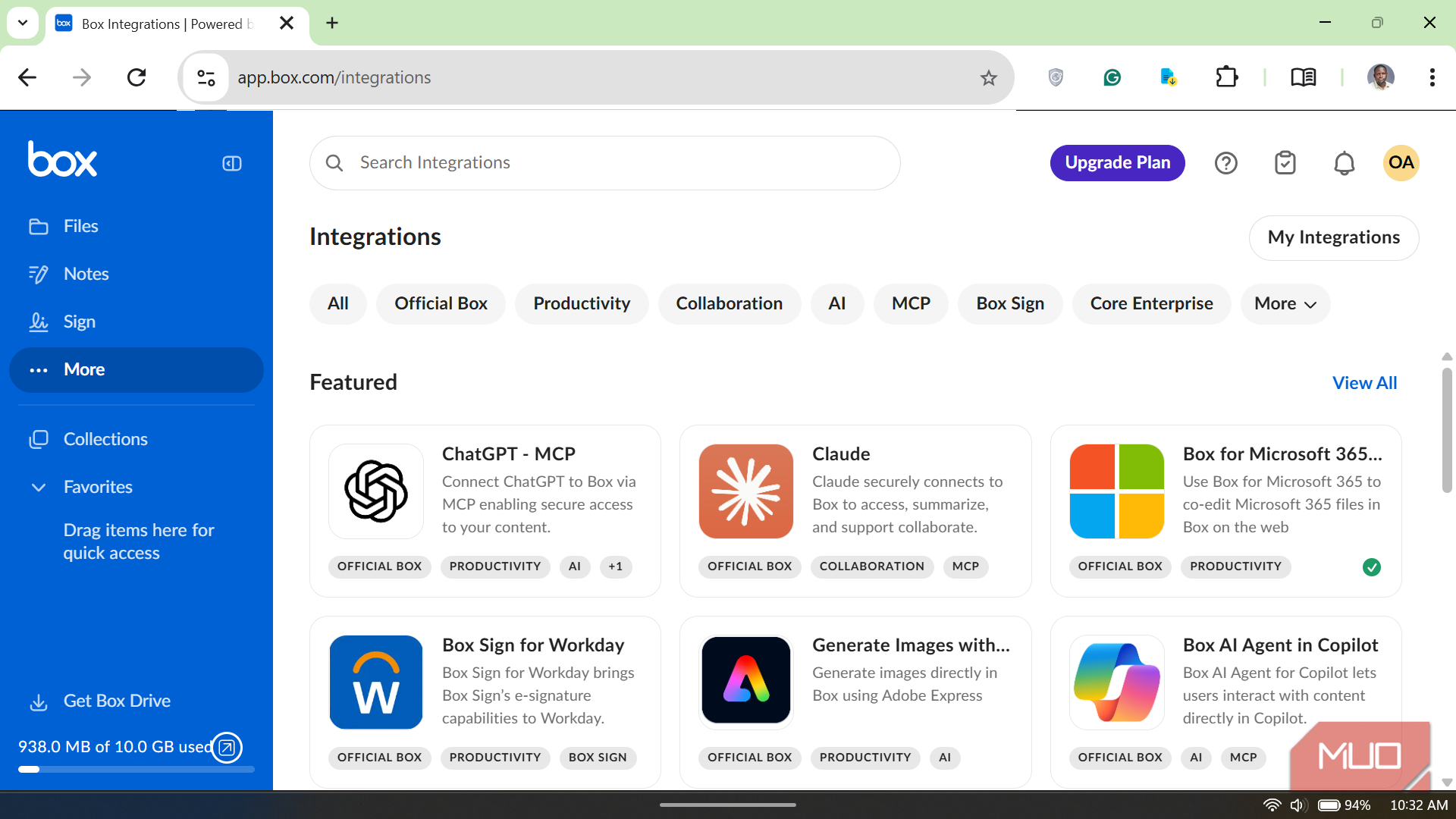Open Notes in the sidebar

tap(136, 274)
